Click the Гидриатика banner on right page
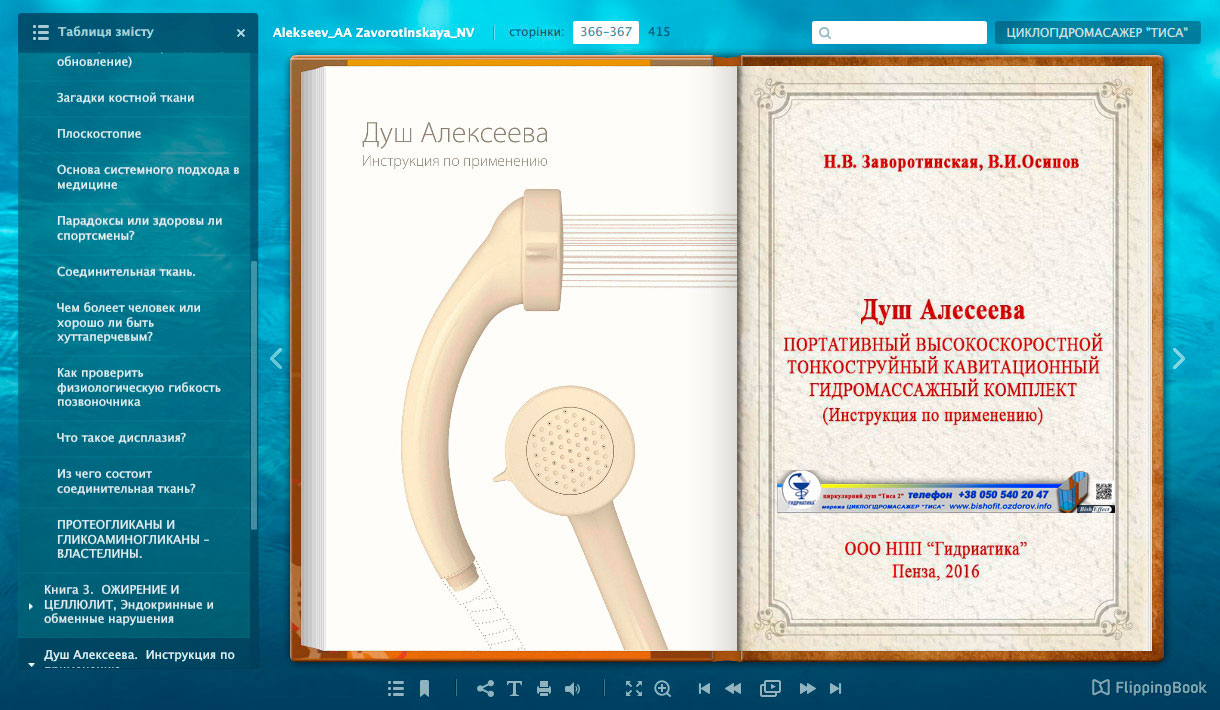1220x710 pixels. coord(945,493)
